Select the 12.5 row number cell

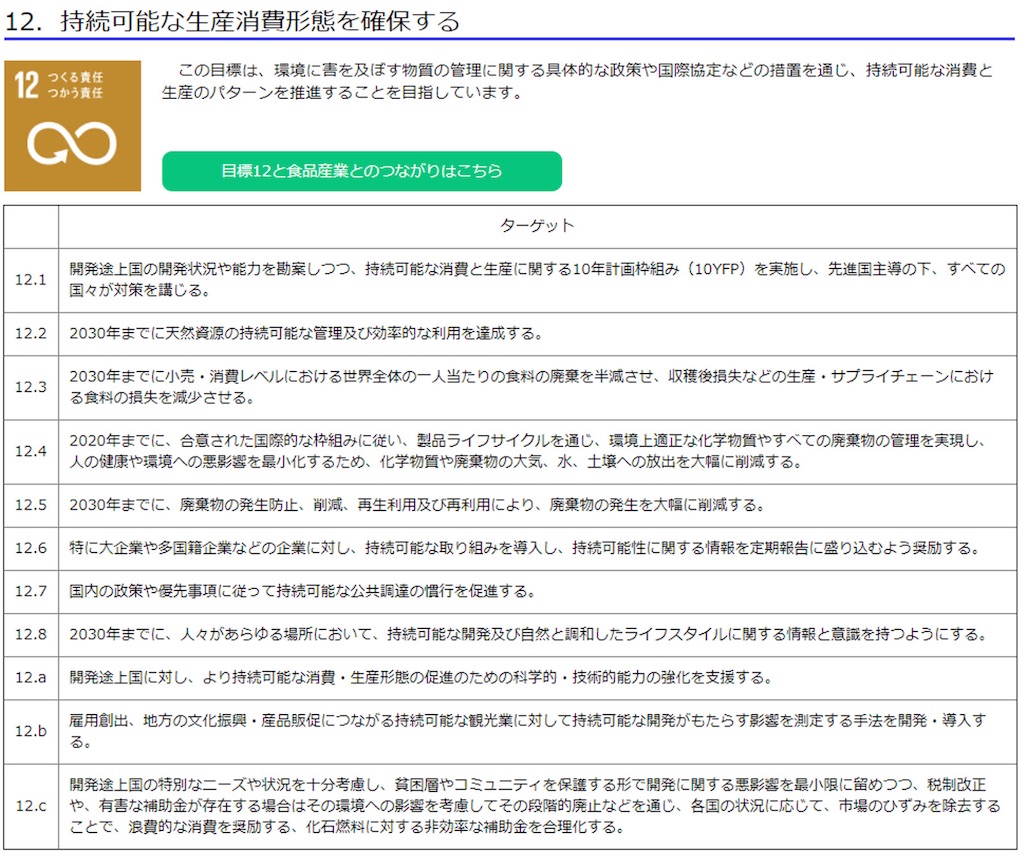(31, 505)
